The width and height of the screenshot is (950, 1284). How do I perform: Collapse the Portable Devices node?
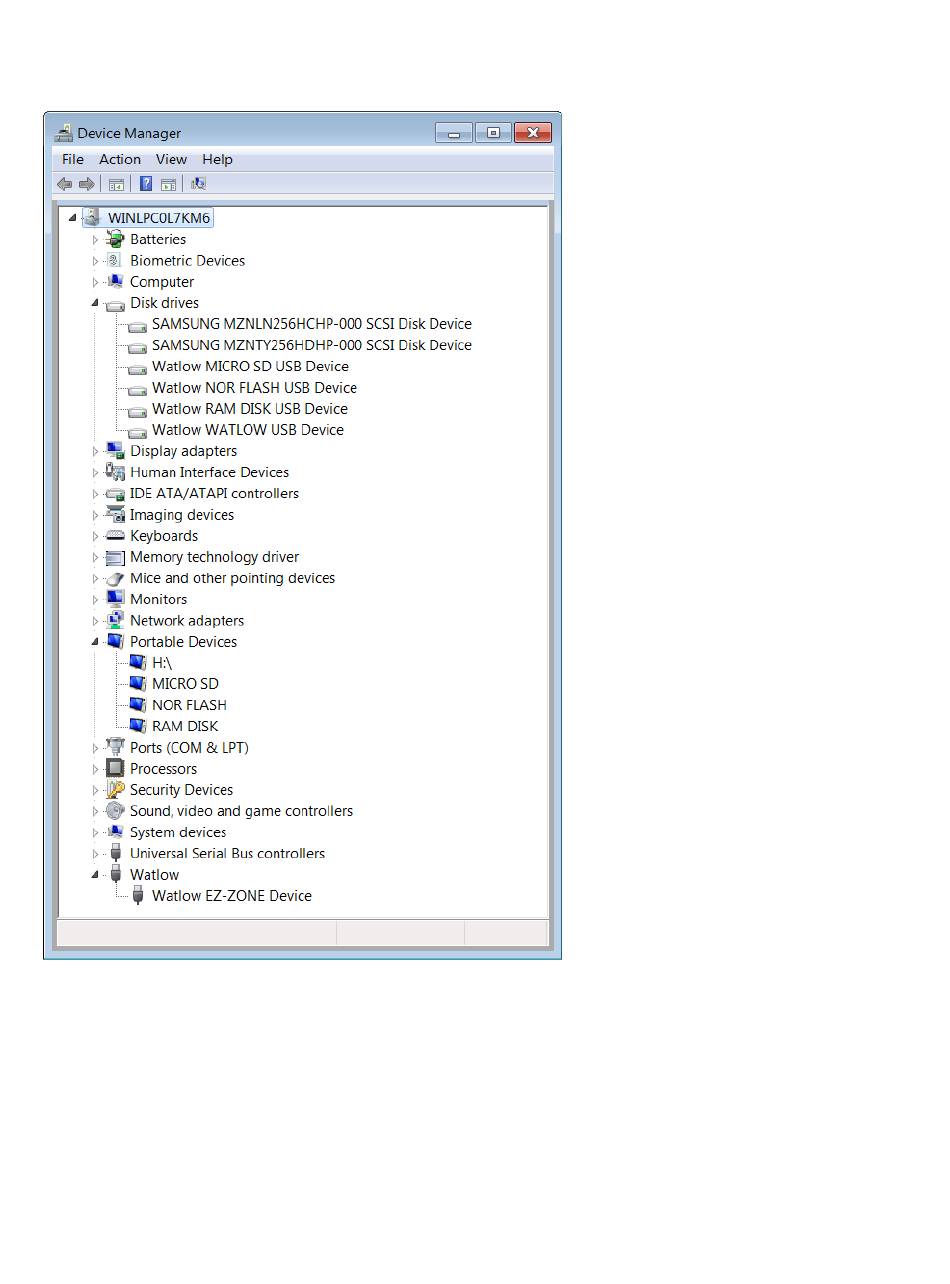point(96,642)
